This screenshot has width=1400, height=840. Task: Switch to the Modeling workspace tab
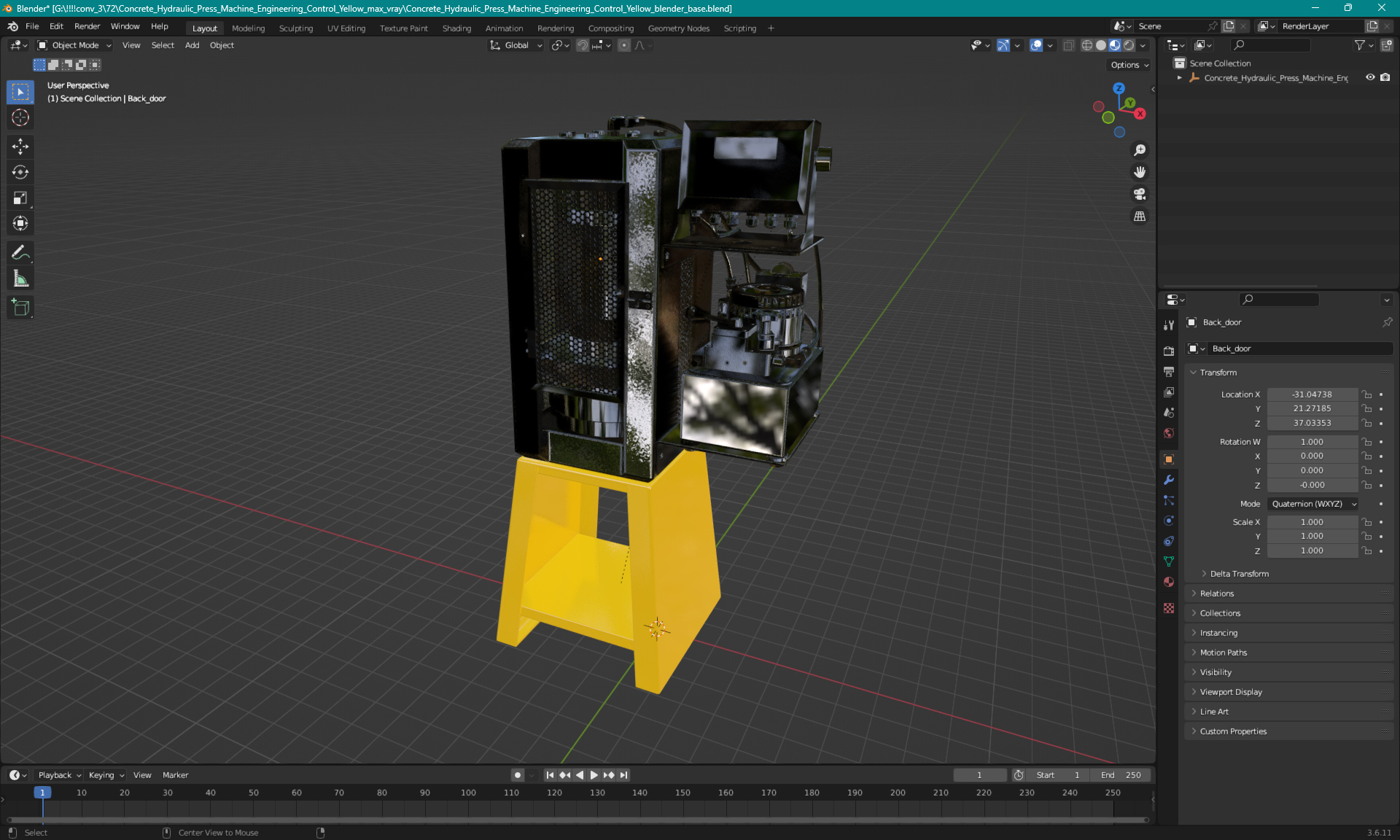pos(248,28)
